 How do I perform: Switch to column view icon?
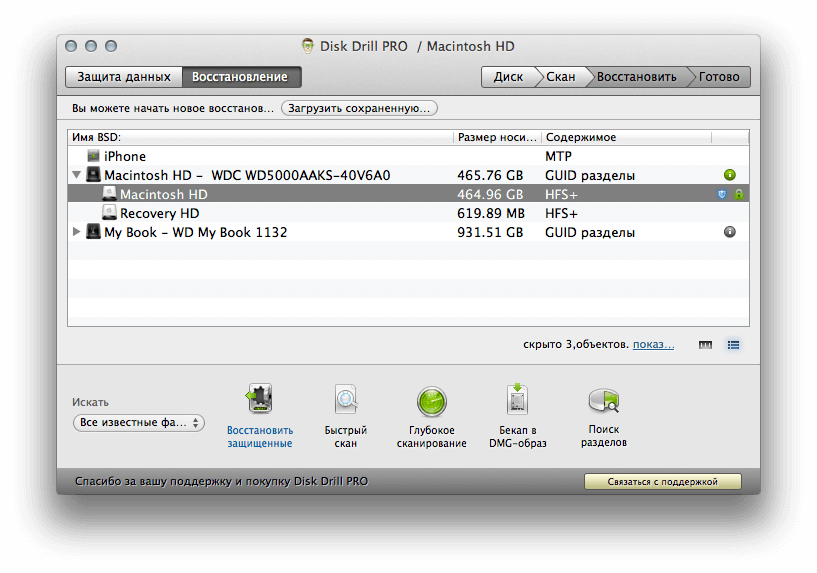705,345
